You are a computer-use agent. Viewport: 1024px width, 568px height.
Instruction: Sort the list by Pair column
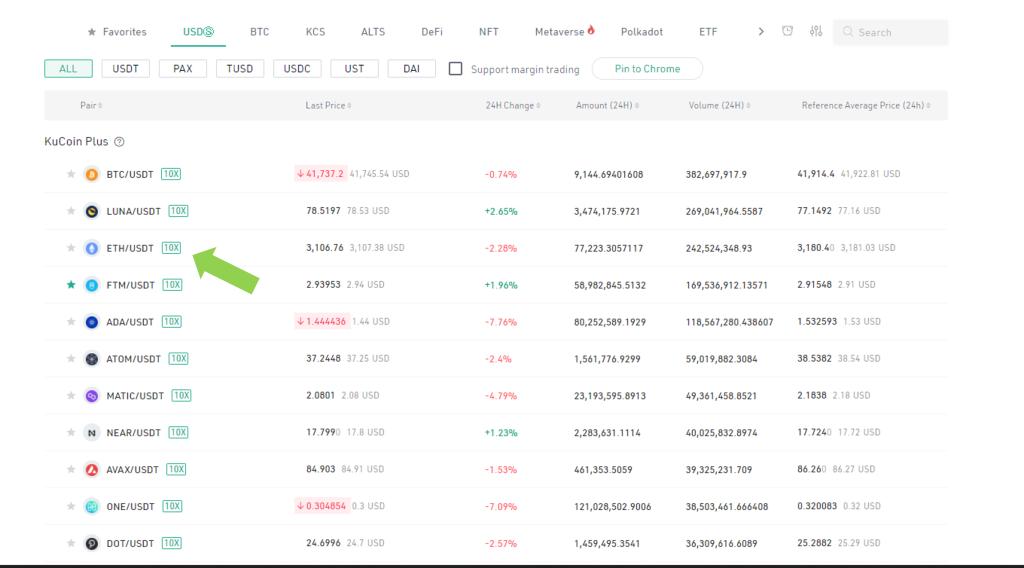coord(91,105)
